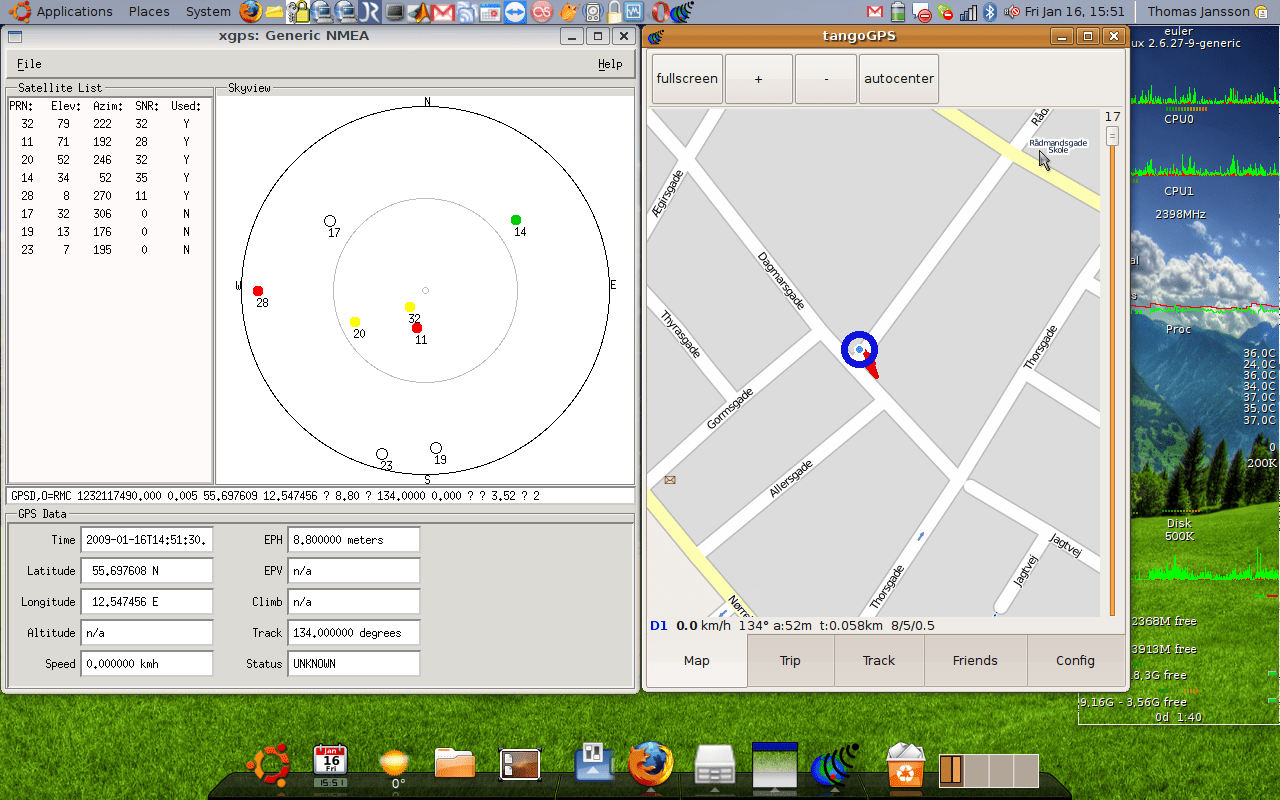1280x800 pixels.
Task: Open Firefox from the bottom dock
Action: click(652, 763)
